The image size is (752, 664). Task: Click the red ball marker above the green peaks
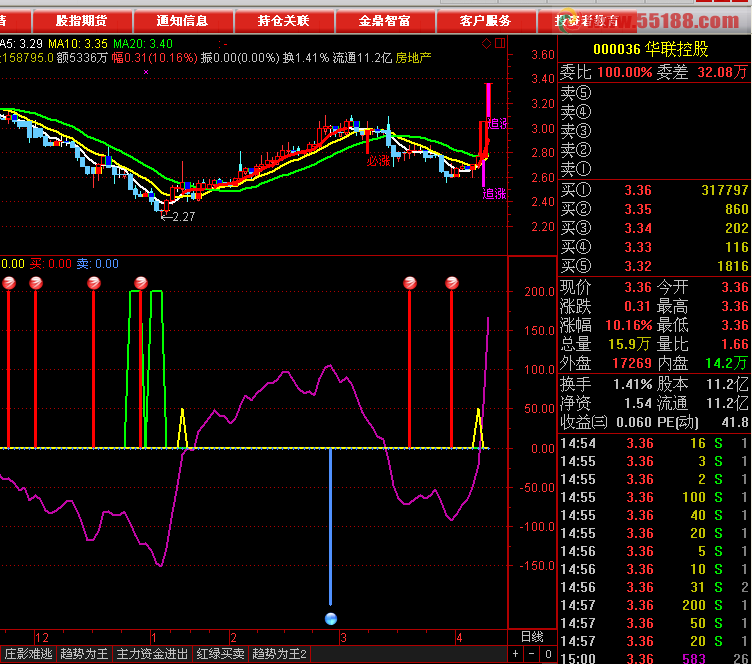141,283
